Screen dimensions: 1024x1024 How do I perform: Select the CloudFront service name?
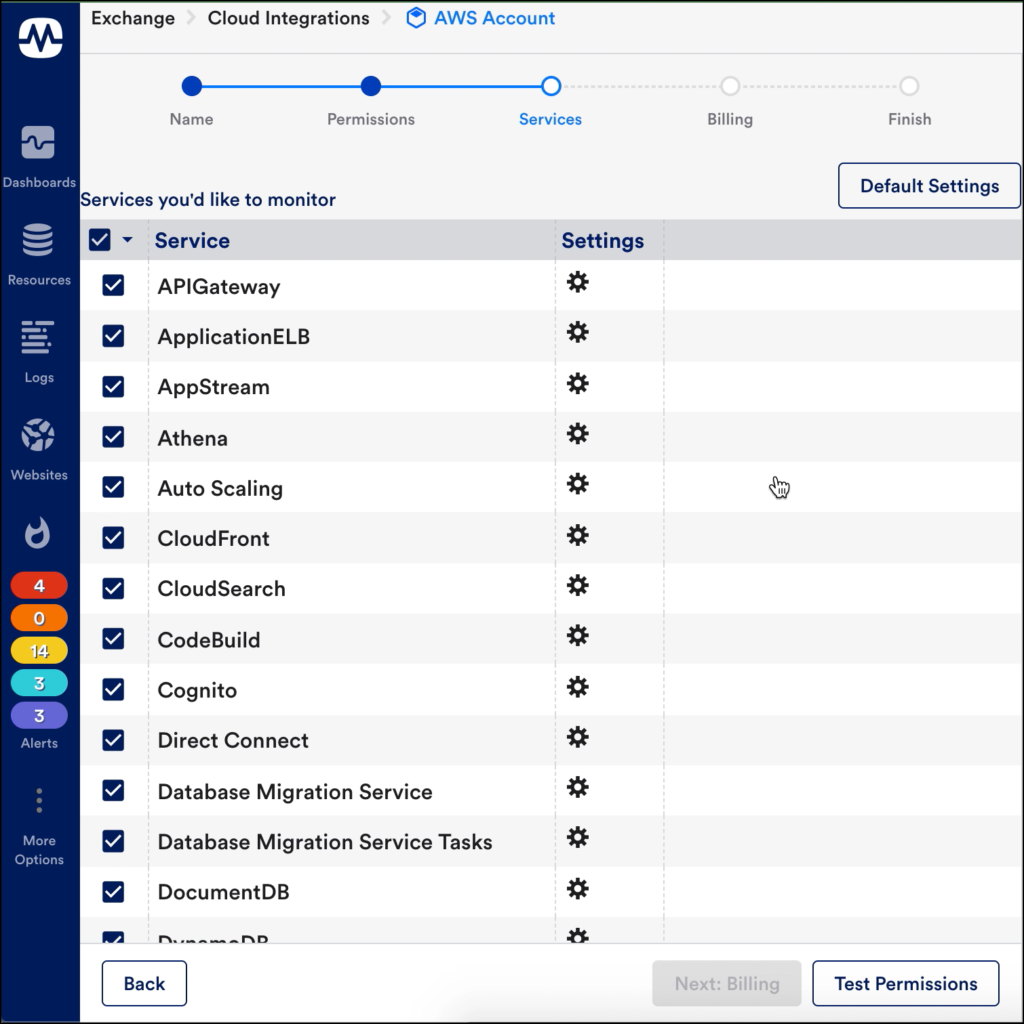coord(214,539)
